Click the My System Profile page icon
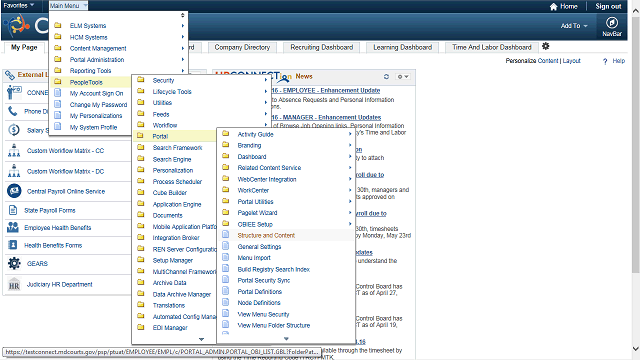The image size is (640, 360). (58, 127)
